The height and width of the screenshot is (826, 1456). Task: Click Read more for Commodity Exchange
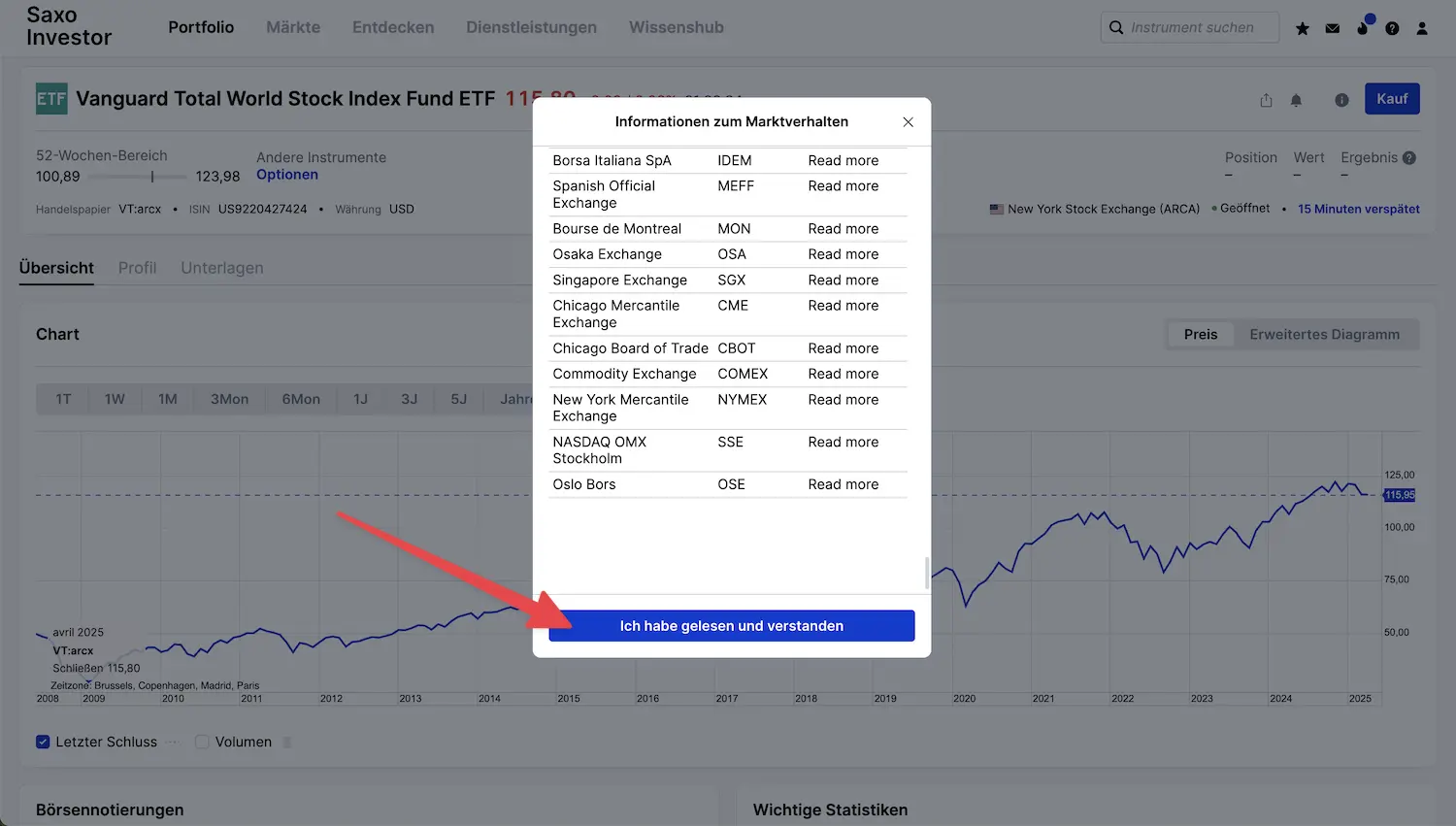tap(844, 374)
